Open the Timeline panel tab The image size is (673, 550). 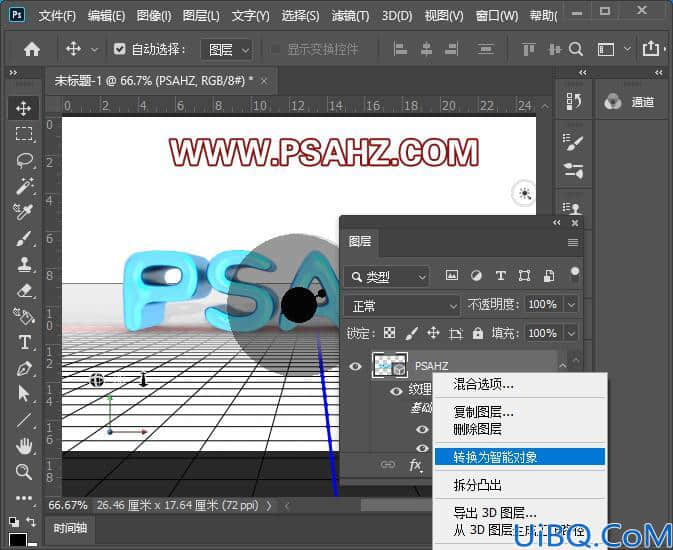tap(70, 528)
